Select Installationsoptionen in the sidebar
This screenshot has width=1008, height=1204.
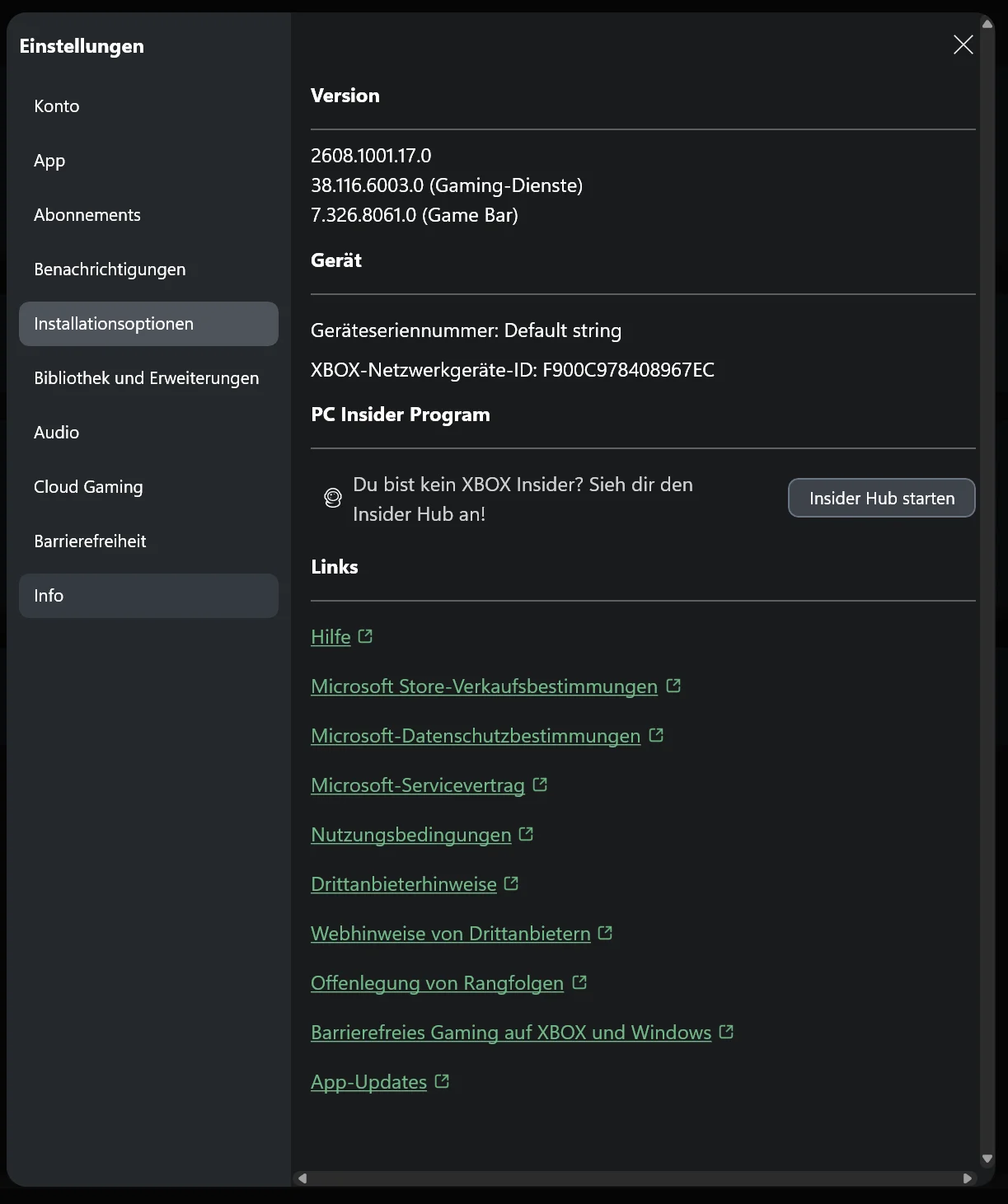pos(148,324)
